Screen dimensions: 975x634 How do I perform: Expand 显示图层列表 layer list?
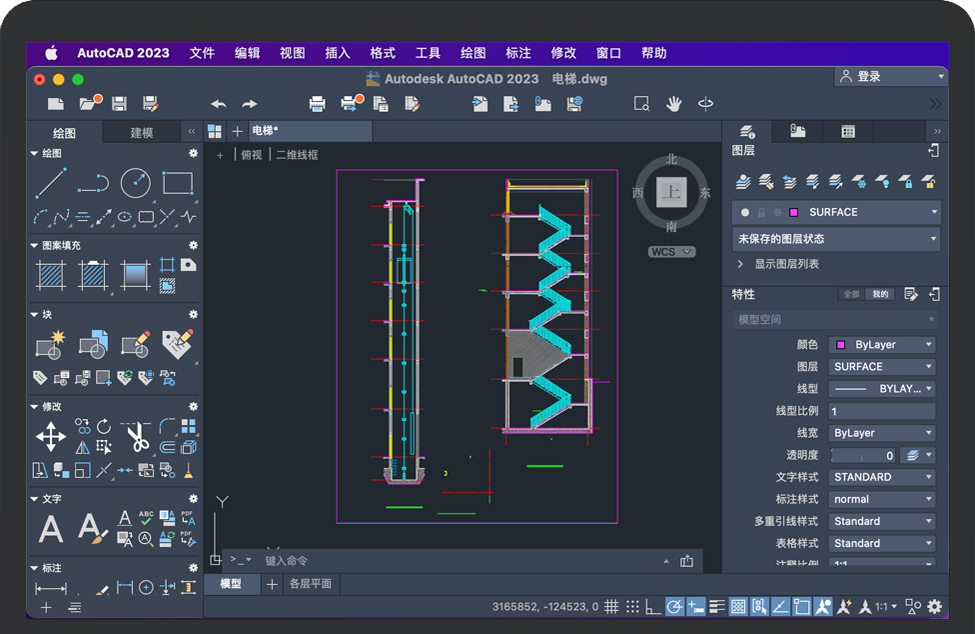pos(786,264)
